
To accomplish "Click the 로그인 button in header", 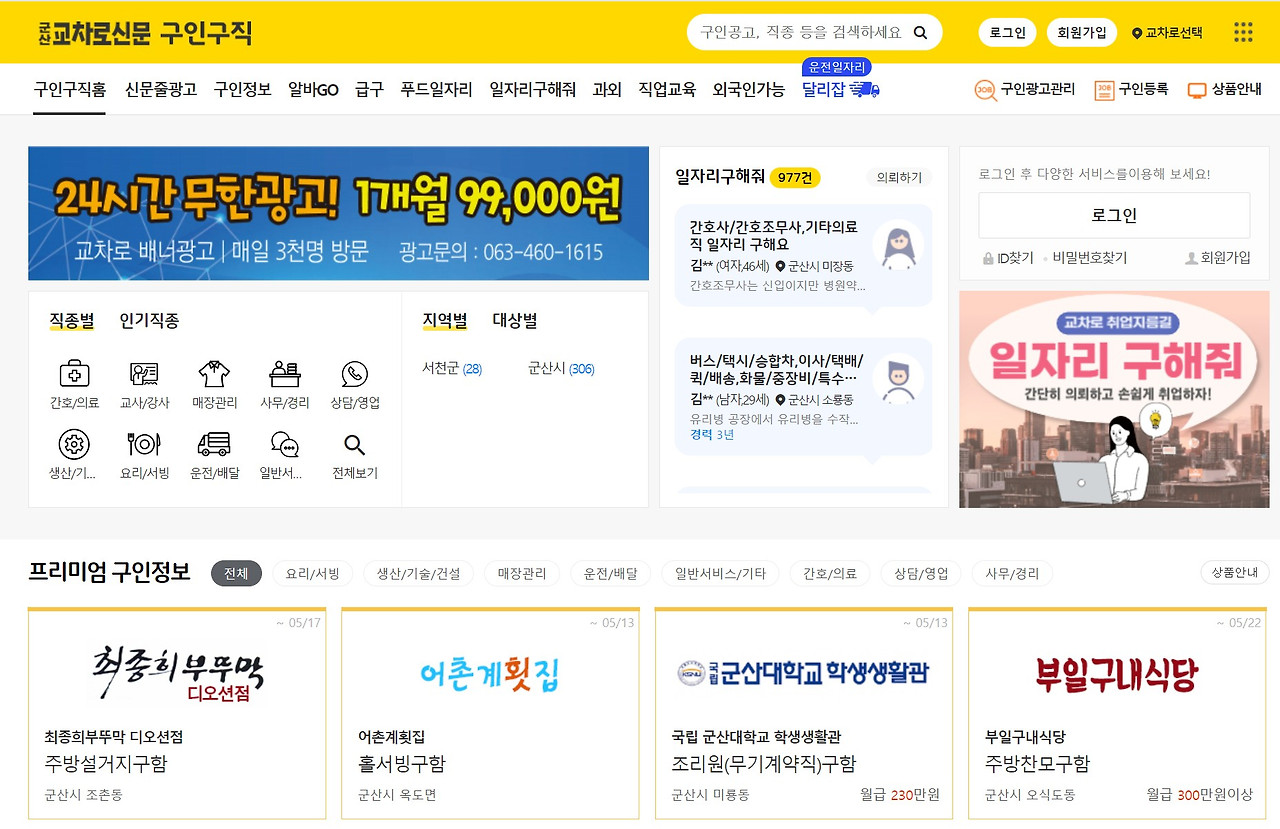I will (1007, 32).
